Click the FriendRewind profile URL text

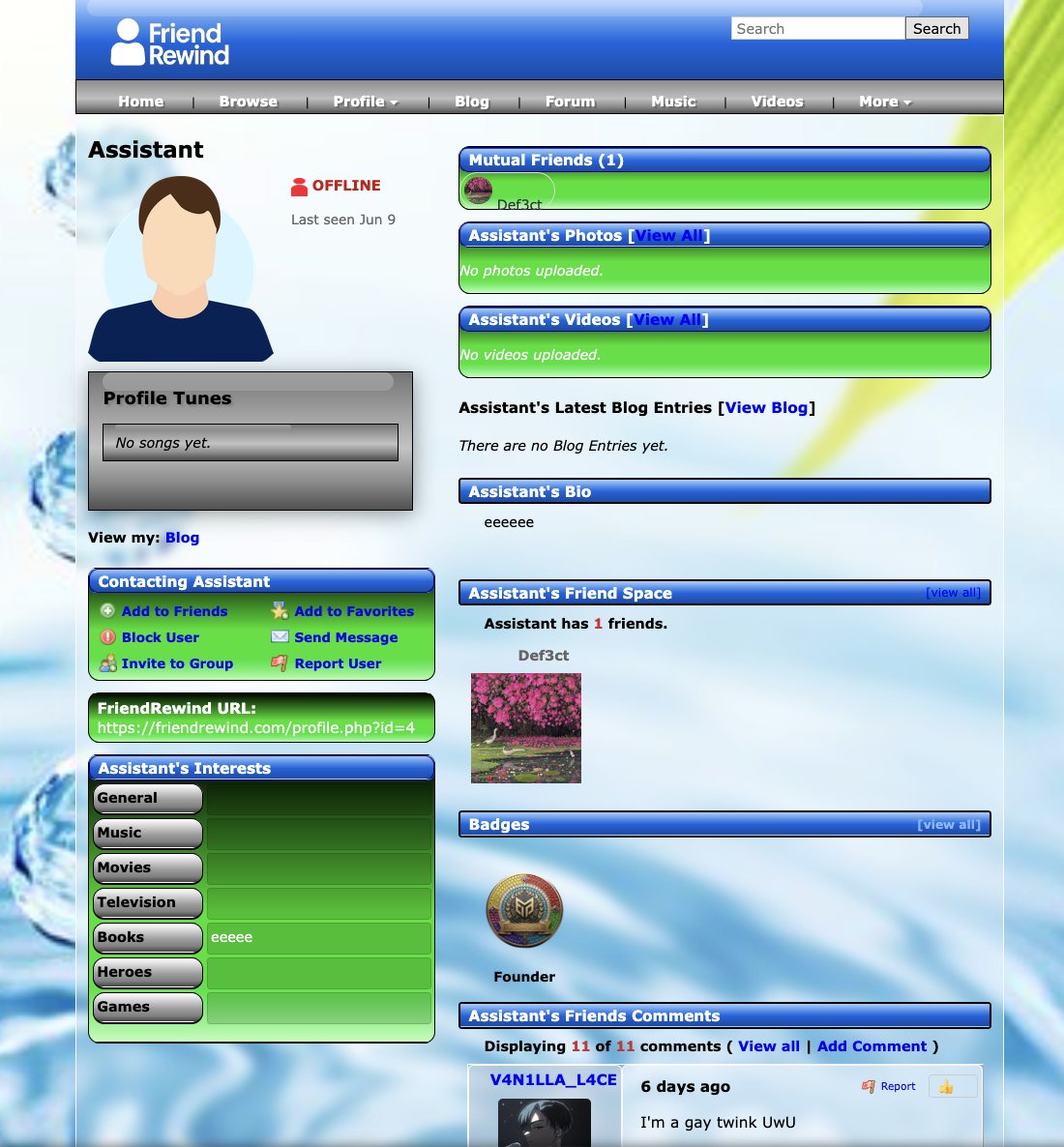[256, 728]
